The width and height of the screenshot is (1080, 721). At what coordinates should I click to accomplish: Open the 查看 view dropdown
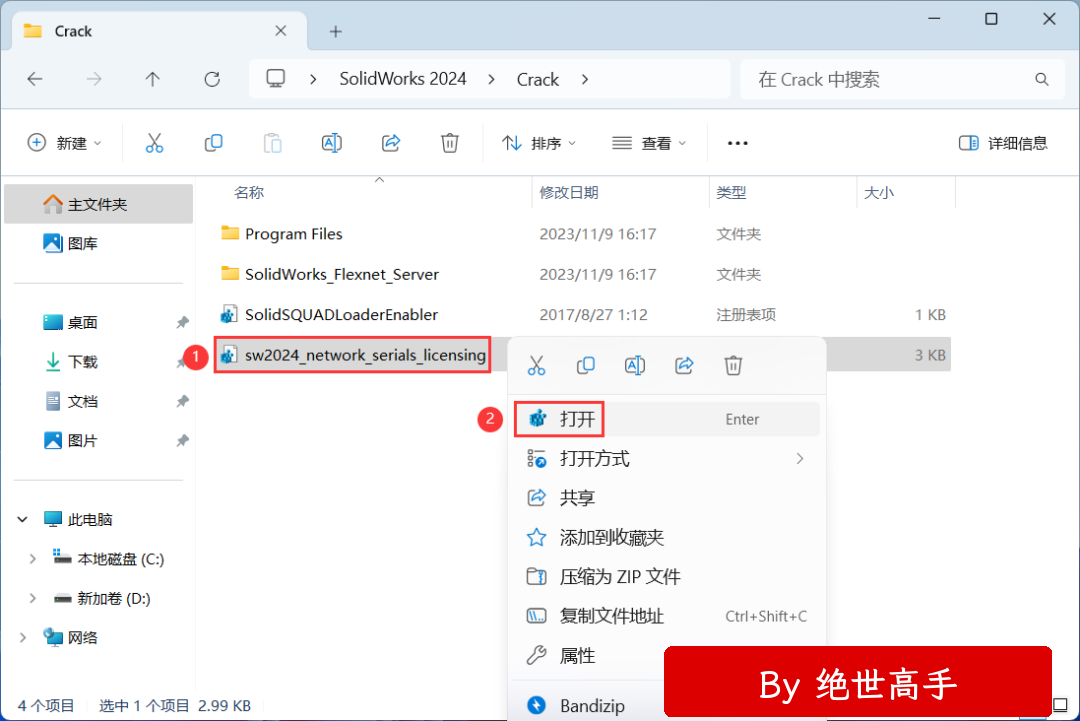pos(649,143)
